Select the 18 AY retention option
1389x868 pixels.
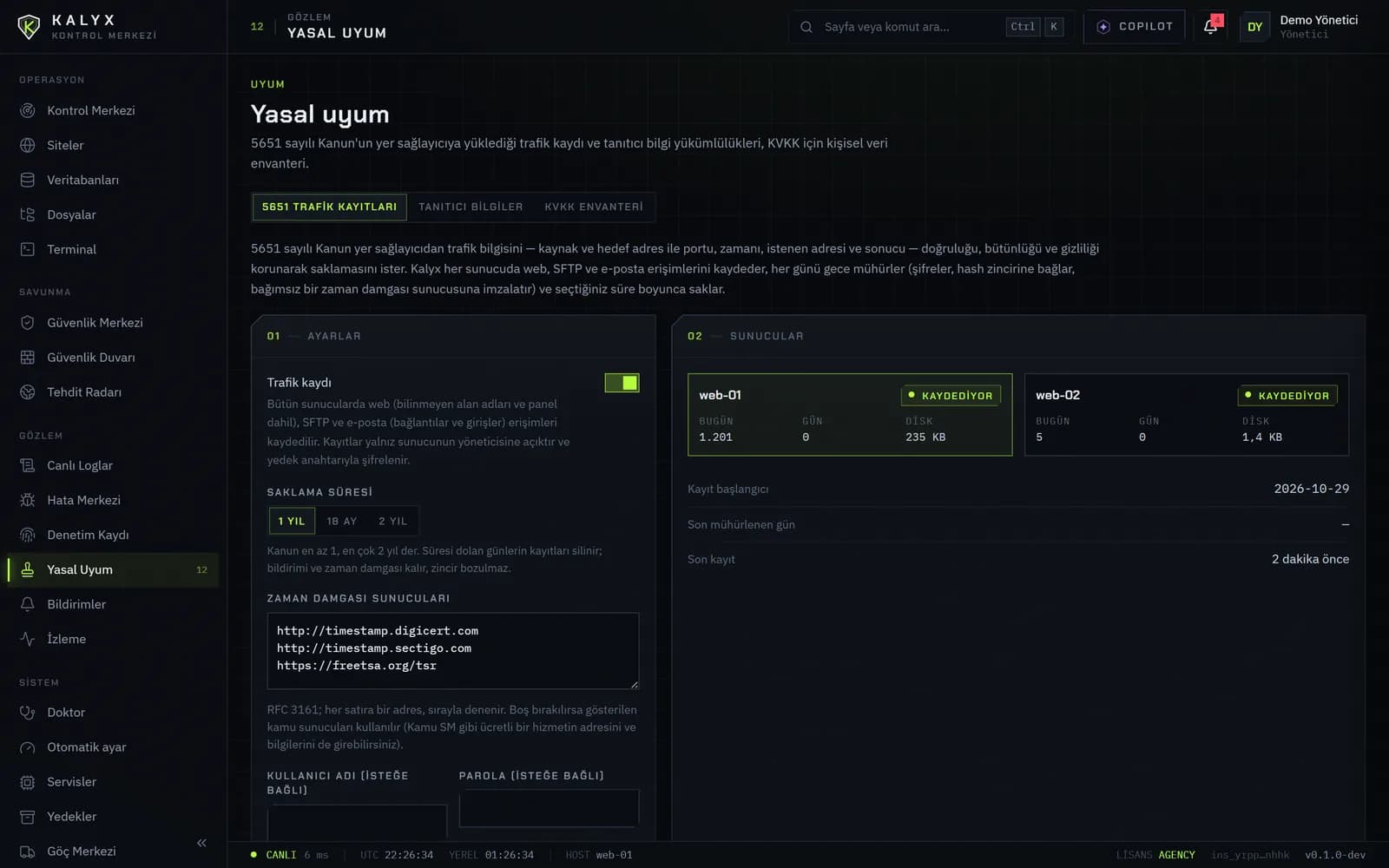[x=342, y=521]
